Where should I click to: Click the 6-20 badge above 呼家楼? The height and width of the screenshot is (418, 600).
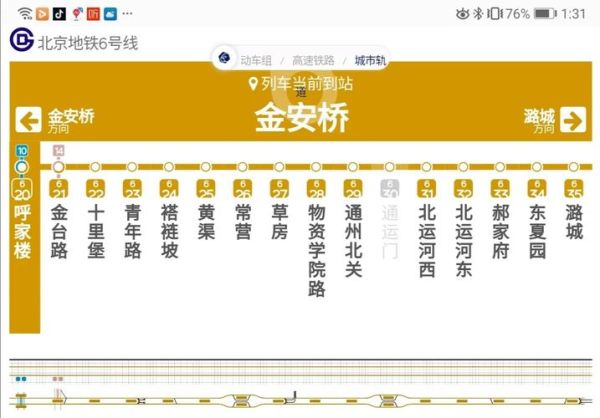pos(22,189)
